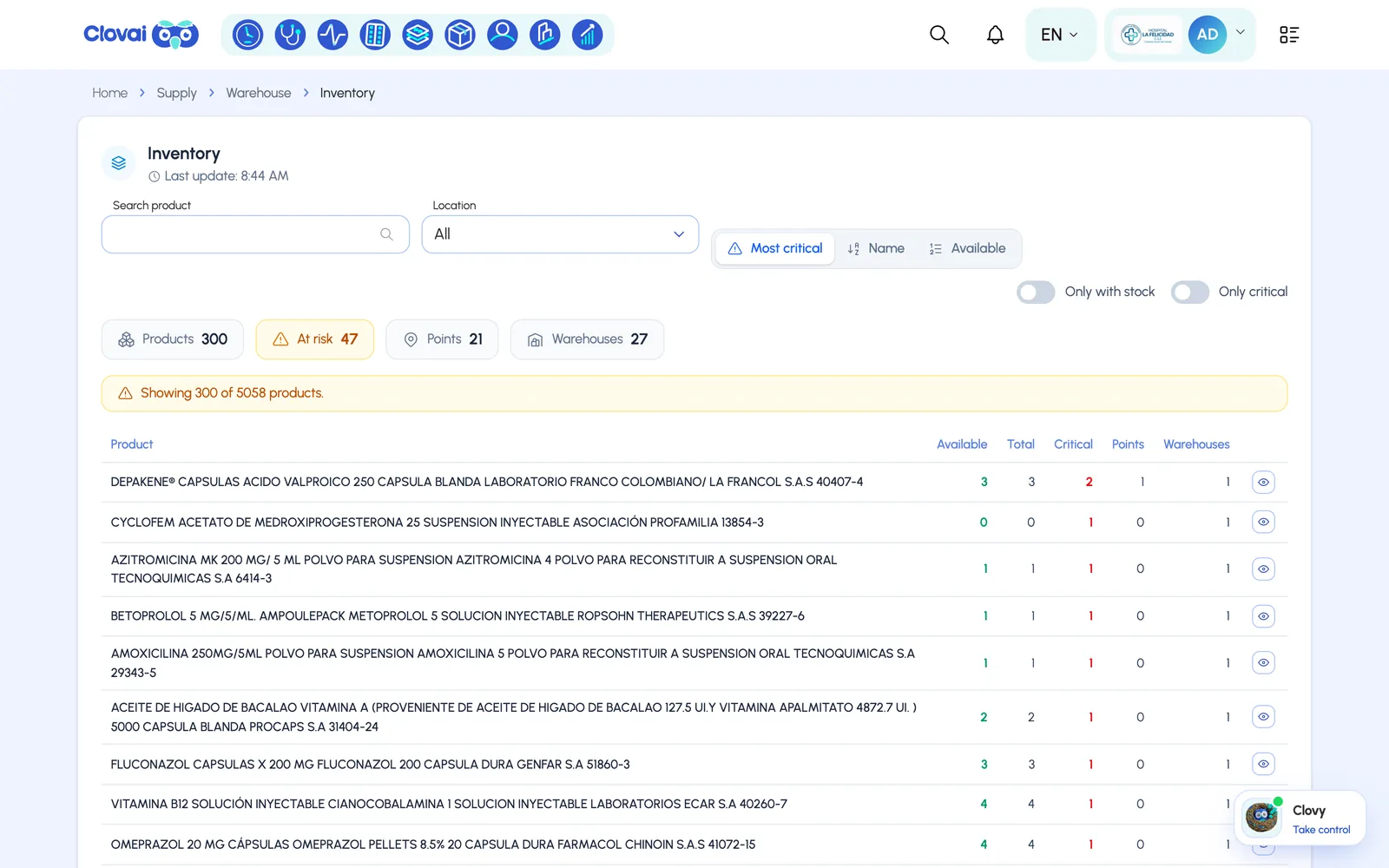Open the heartbeat pulse module icon
The width and height of the screenshot is (1389, 868).
tap(332, 35)
